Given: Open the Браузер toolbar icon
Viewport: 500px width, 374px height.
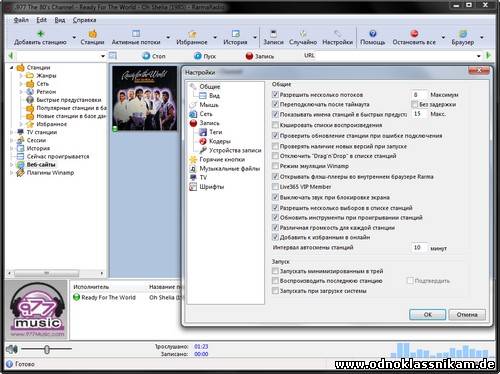Looking at the screenshot, I should tap(463, 34).
